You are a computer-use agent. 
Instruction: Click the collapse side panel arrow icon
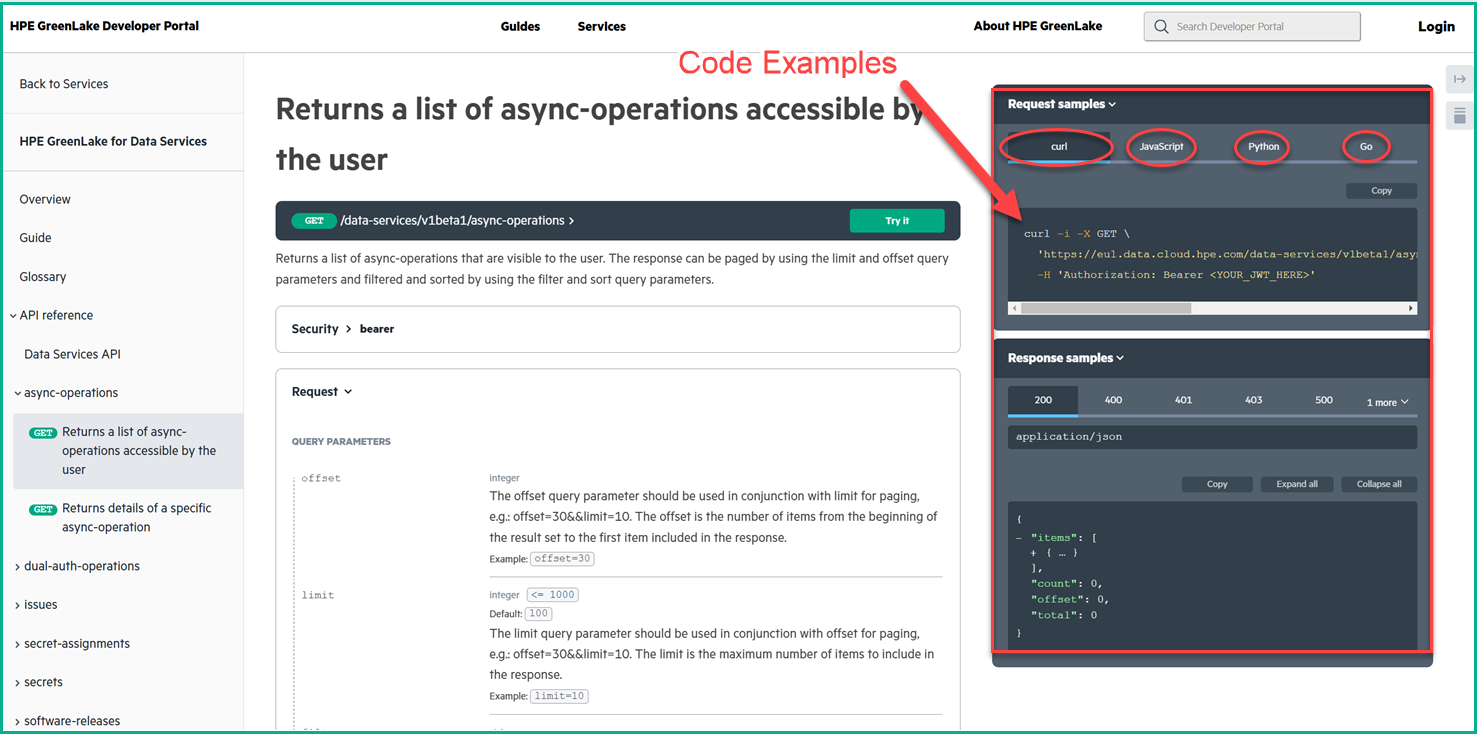pos(1459,80)
